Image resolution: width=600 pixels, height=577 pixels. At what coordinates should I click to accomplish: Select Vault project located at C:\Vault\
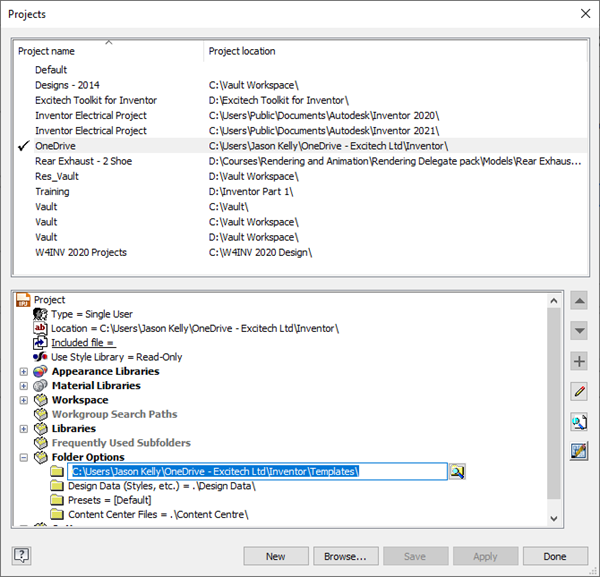click(300, 207)
